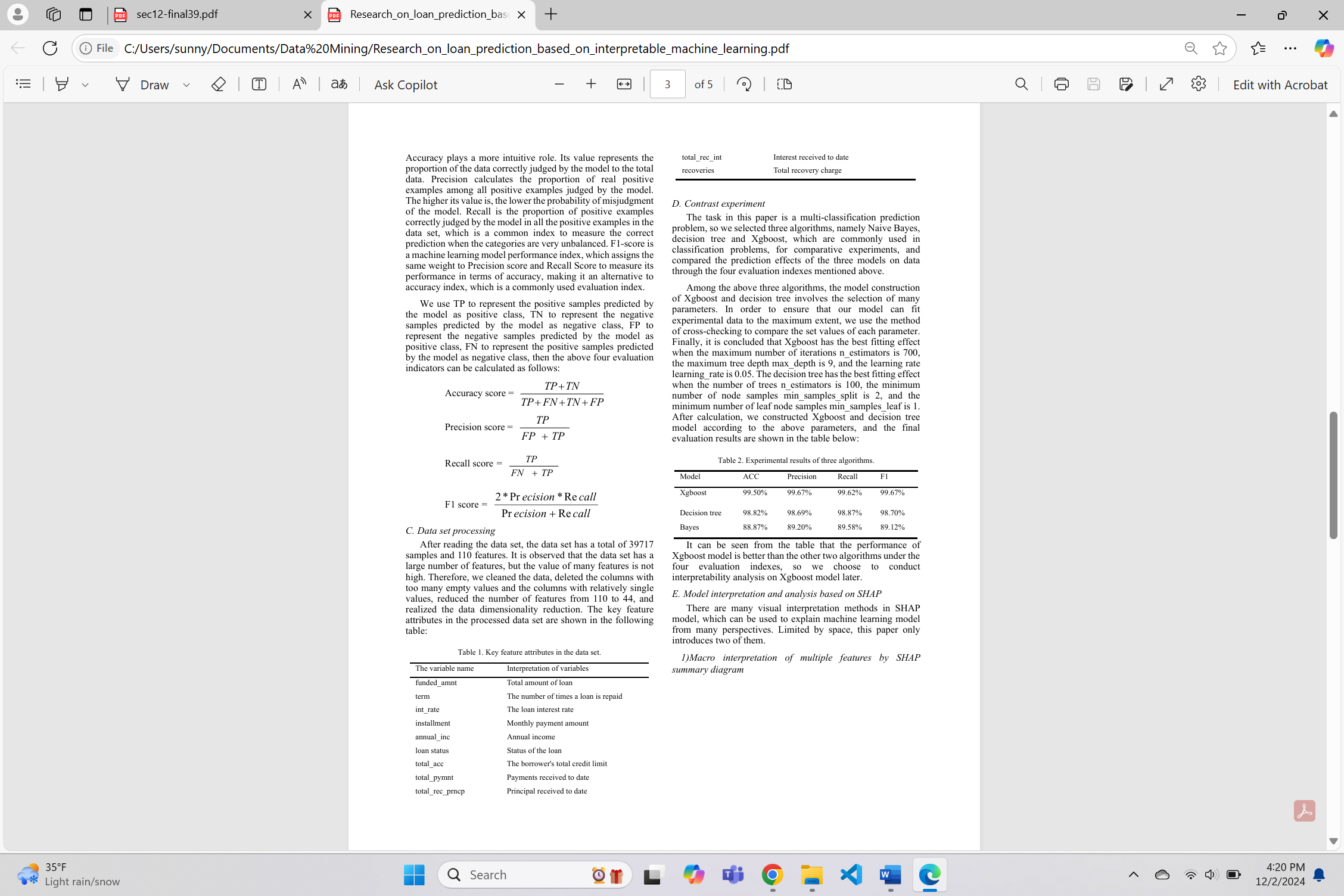Image resolution: width=1344 pixels, height=896 pixels.
Task: Open search within the PDF document
Action: point(1021,84)
